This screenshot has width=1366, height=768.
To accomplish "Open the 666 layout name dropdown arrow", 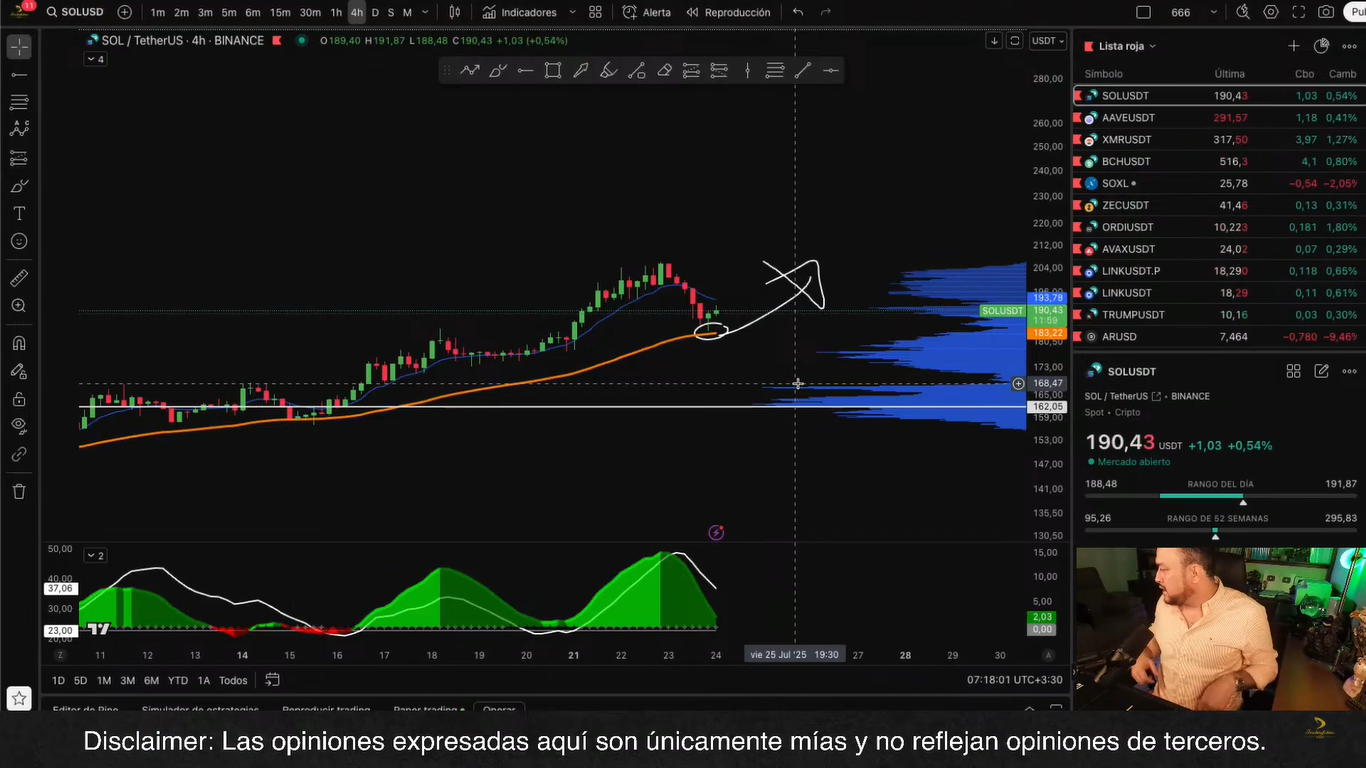I will (1214, 12).
